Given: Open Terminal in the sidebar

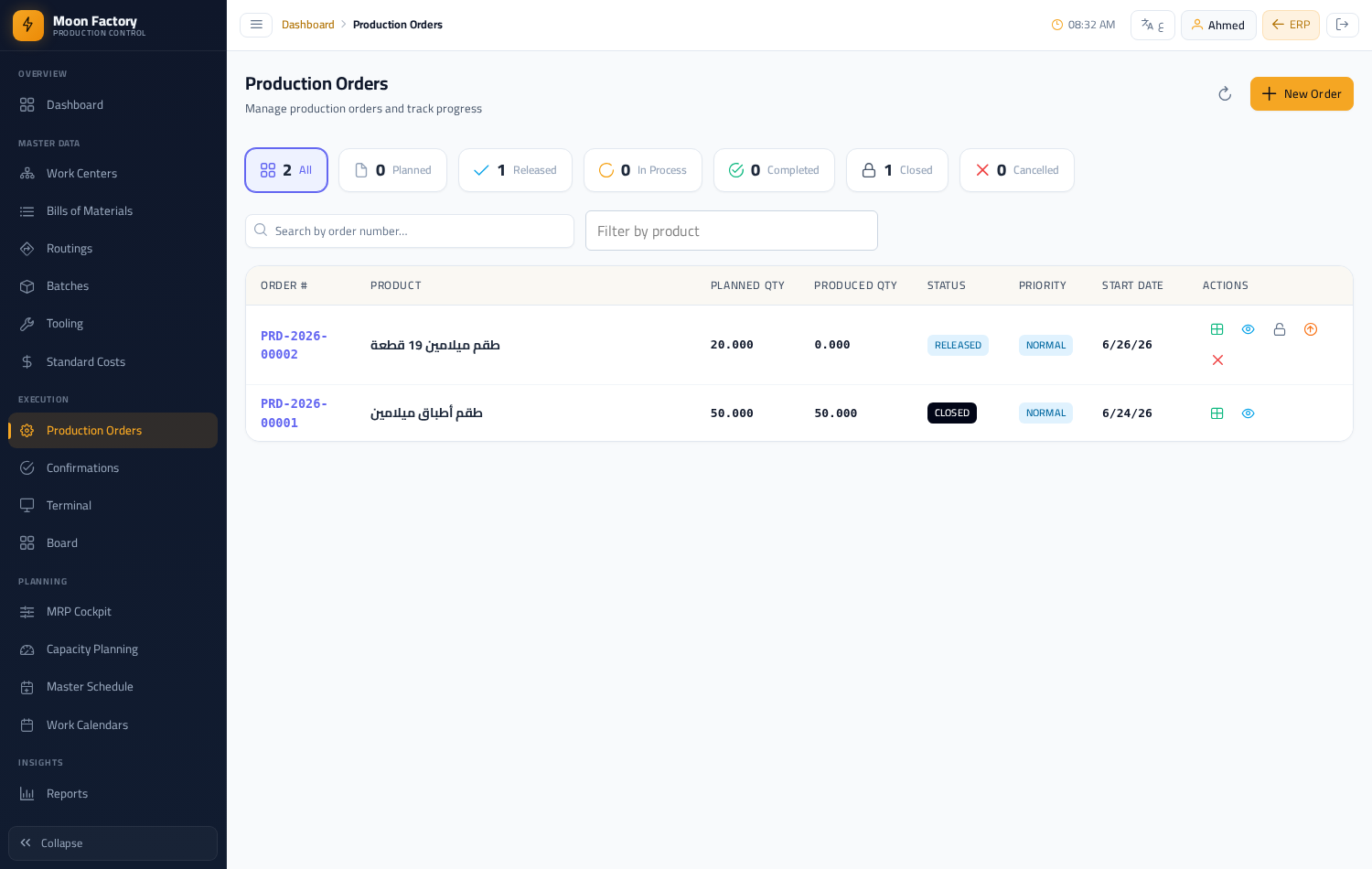Looking at the screenshot, I should pos(113,506).
